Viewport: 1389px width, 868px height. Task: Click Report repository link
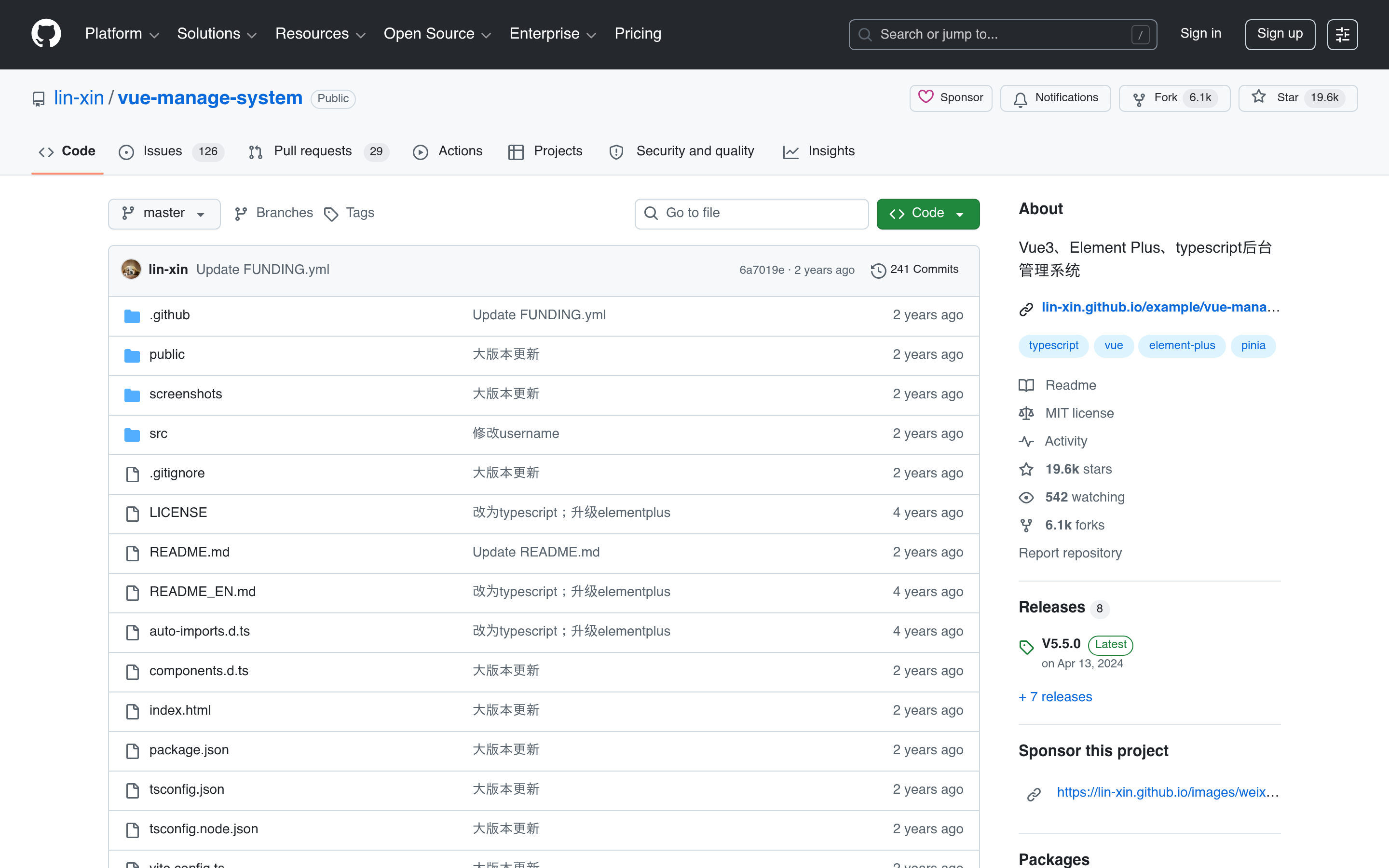click(x=1070, y=554)
